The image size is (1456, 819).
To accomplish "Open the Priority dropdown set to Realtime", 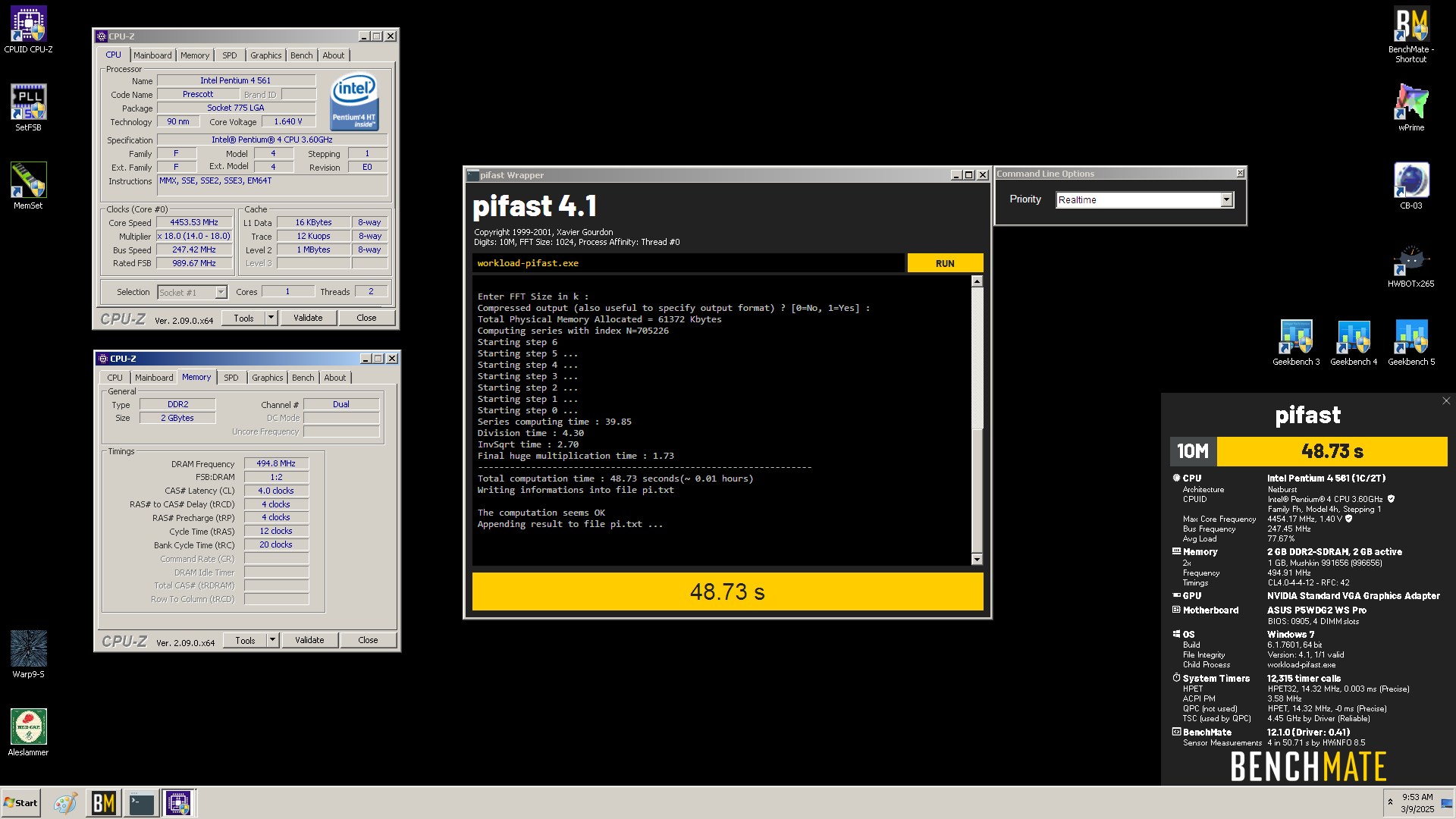I will coord(1145,200).
